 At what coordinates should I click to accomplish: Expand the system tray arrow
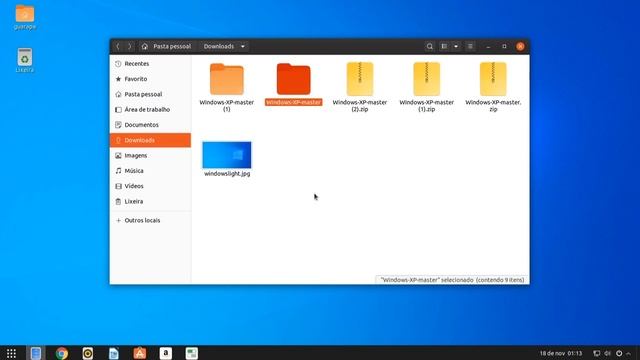coord(629,353)
